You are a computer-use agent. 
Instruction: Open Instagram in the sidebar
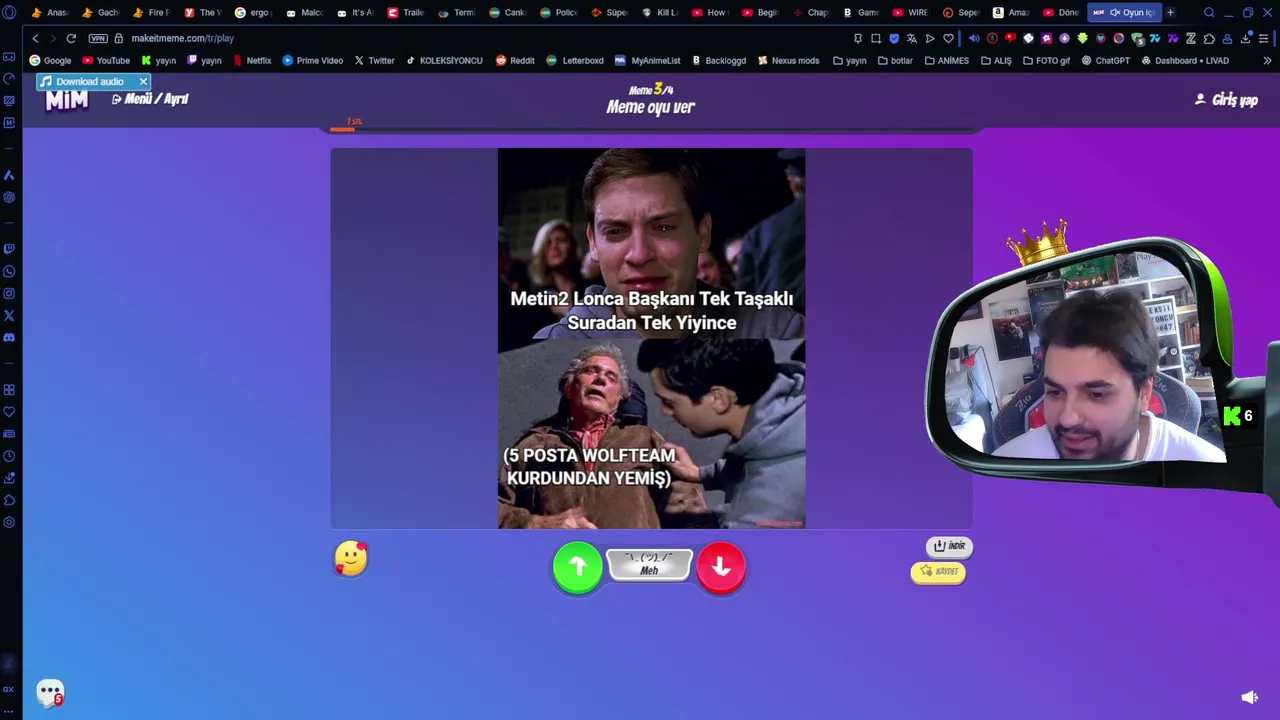pyautogui.click(x=9, y=293)
